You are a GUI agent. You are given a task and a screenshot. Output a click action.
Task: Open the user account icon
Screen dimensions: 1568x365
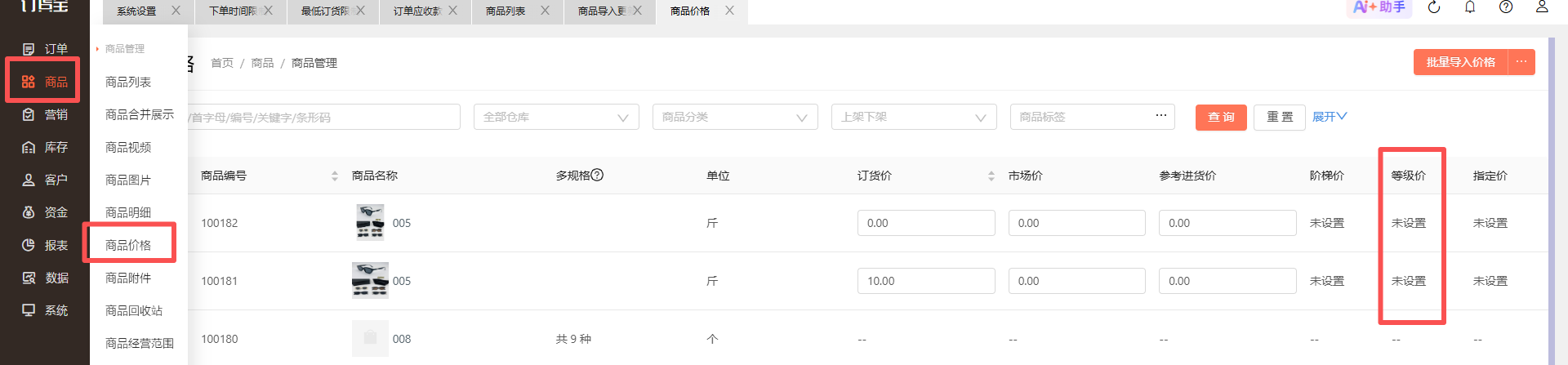pyautogui.click(x=1542, y=7)
